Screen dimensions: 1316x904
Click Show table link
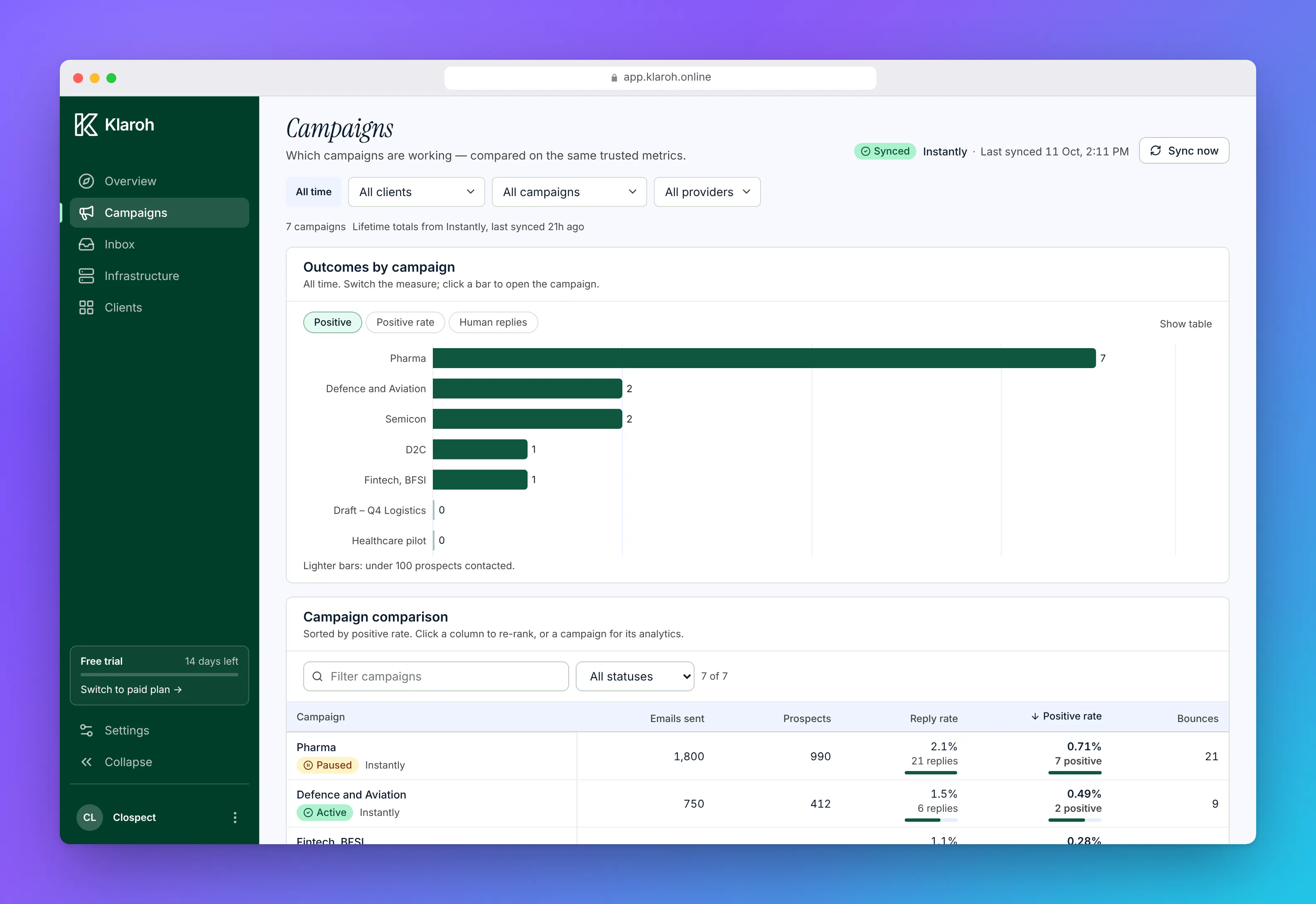tap(1186, 324)
